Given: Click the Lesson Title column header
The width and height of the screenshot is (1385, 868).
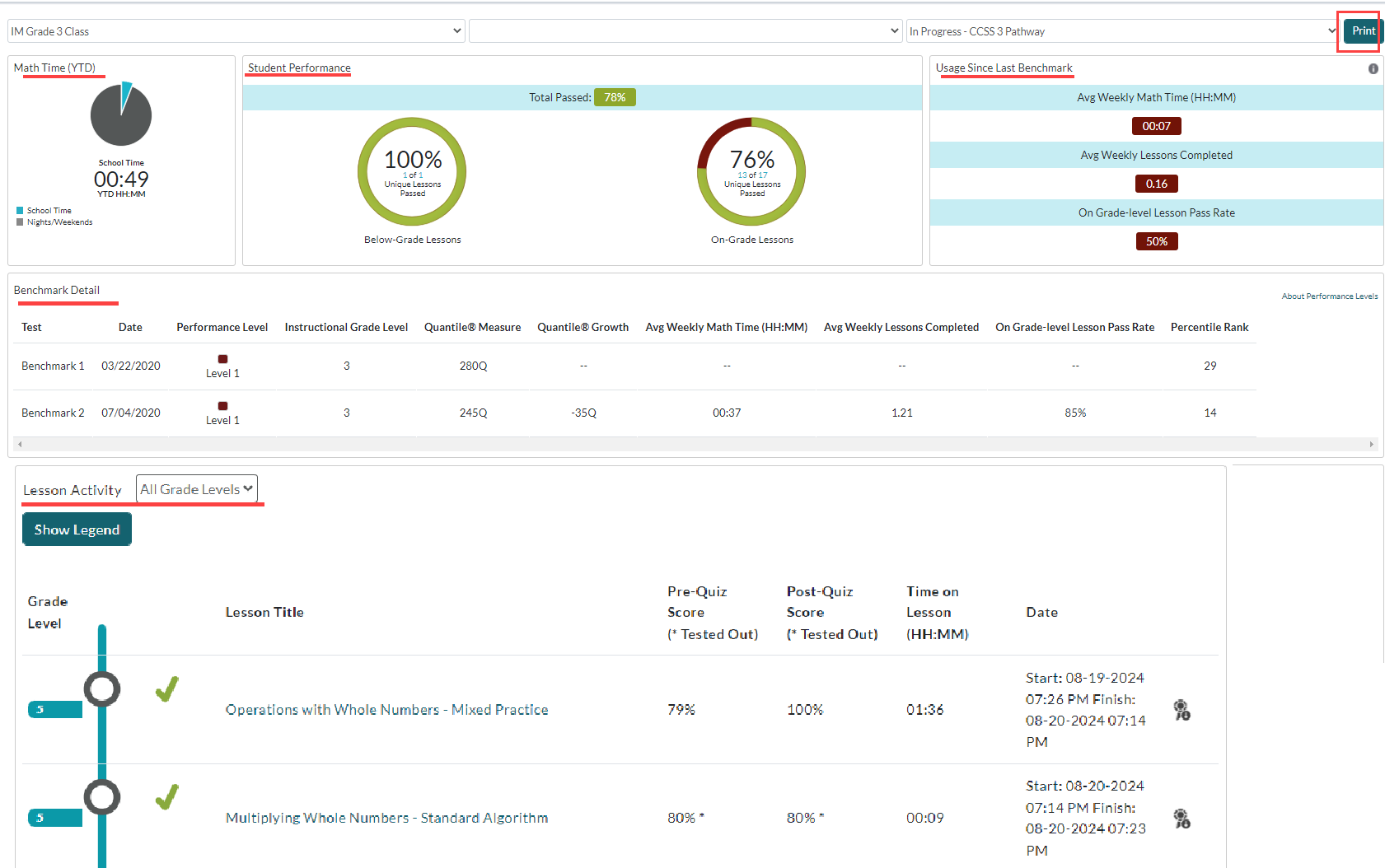Looking at the screenshot, I should 264,613.
